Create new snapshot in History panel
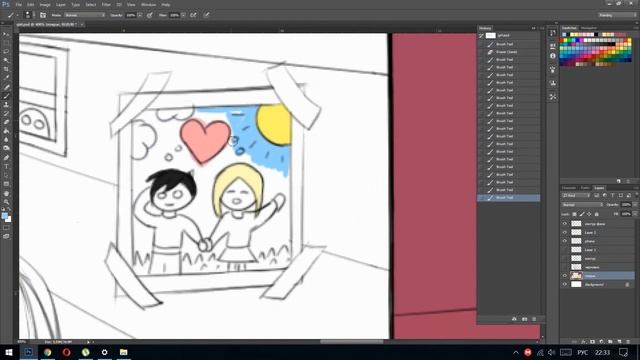The image size is (640, 360). (524, 319)
